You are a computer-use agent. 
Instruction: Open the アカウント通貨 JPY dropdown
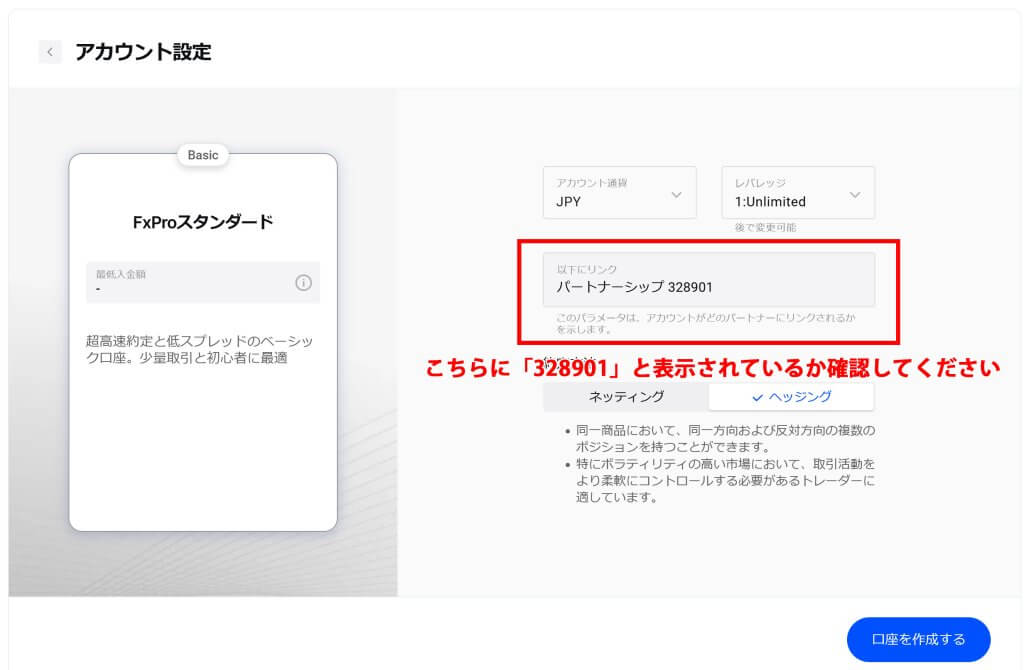(x=620, y=193)
